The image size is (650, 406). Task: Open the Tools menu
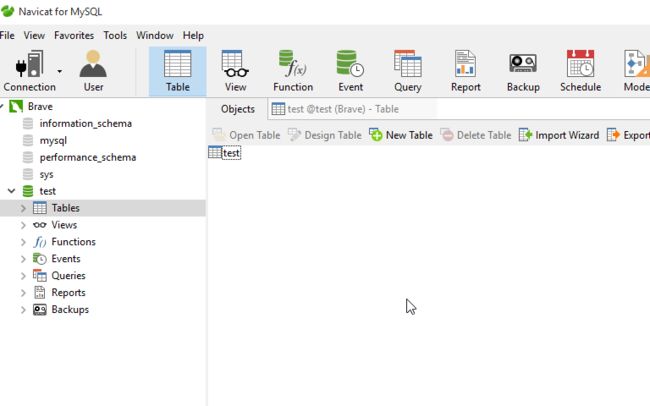pyautogui.click(x=115, y=36)
